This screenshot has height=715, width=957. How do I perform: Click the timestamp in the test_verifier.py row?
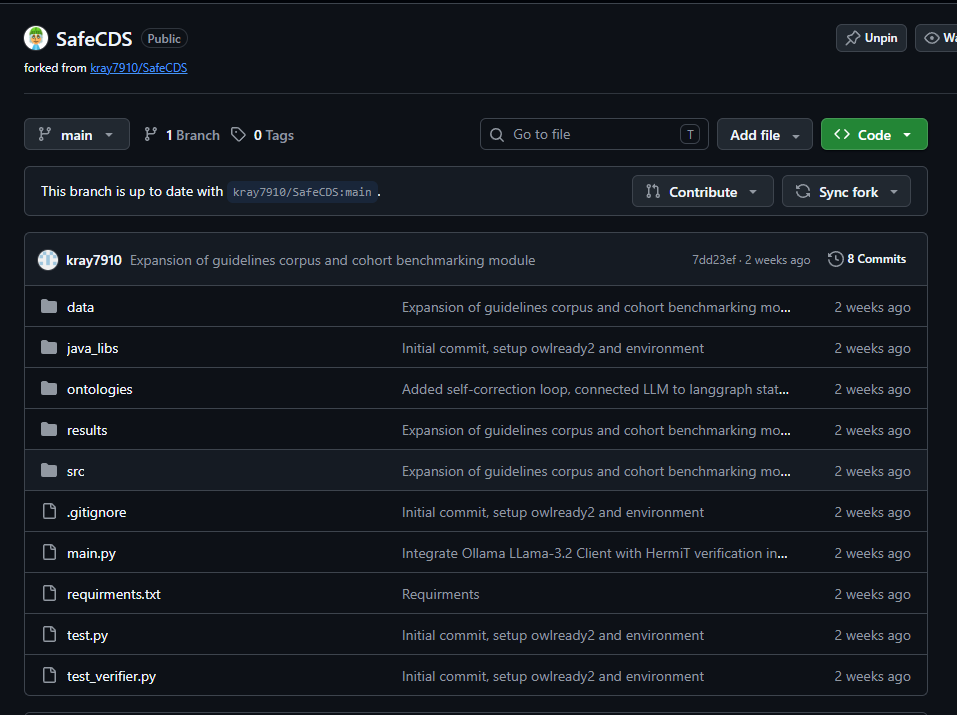pyautogui.click(x=872, y=676)
